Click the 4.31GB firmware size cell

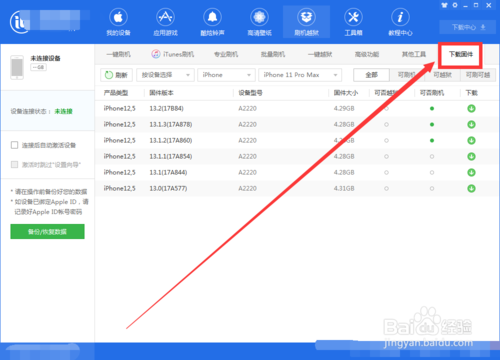(344, 189)
